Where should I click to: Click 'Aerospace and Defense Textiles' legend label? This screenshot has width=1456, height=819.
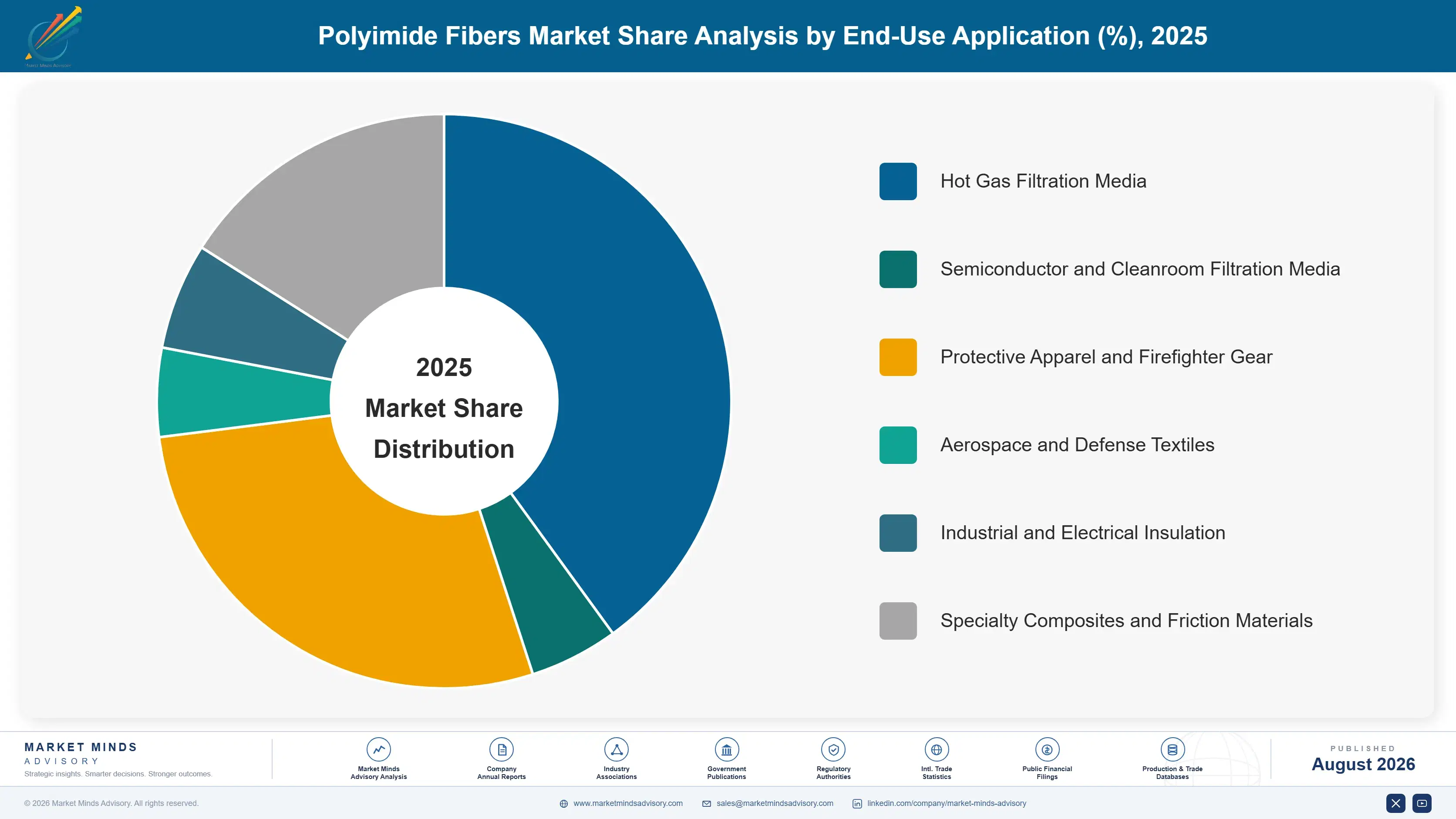(1077, 445)
